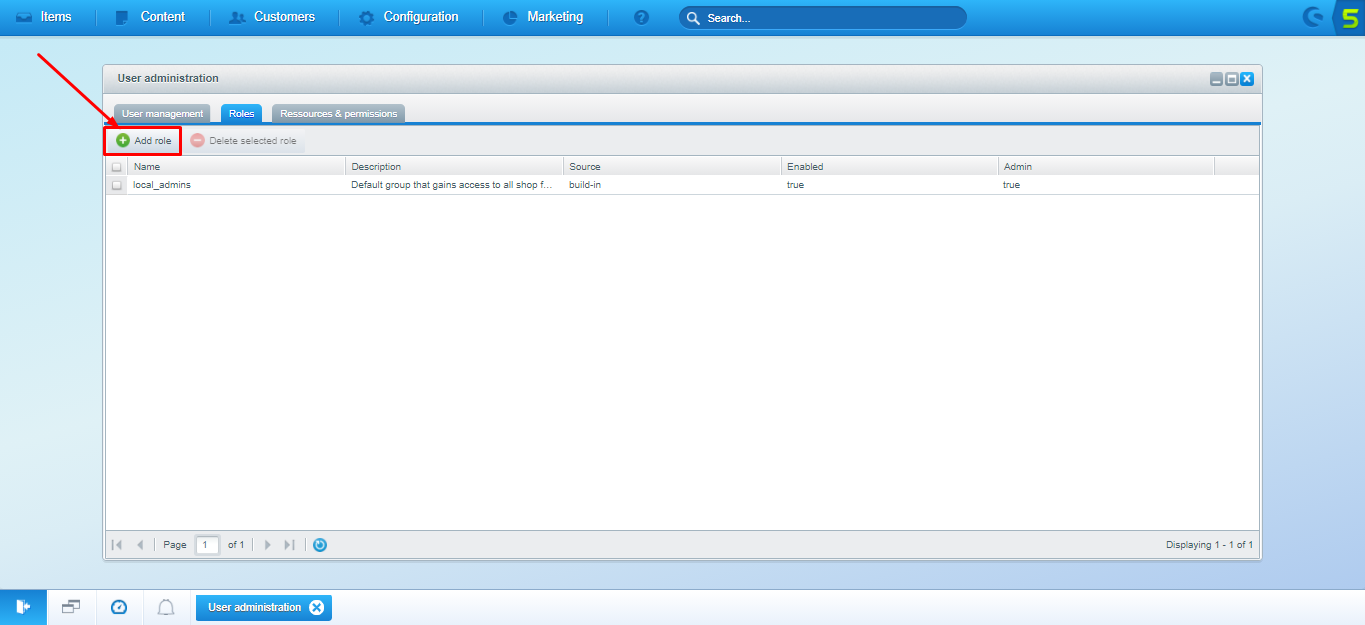1365x625 pixels.
Task: Click the Delete selected role button
Action: click(x=244, y=141)
